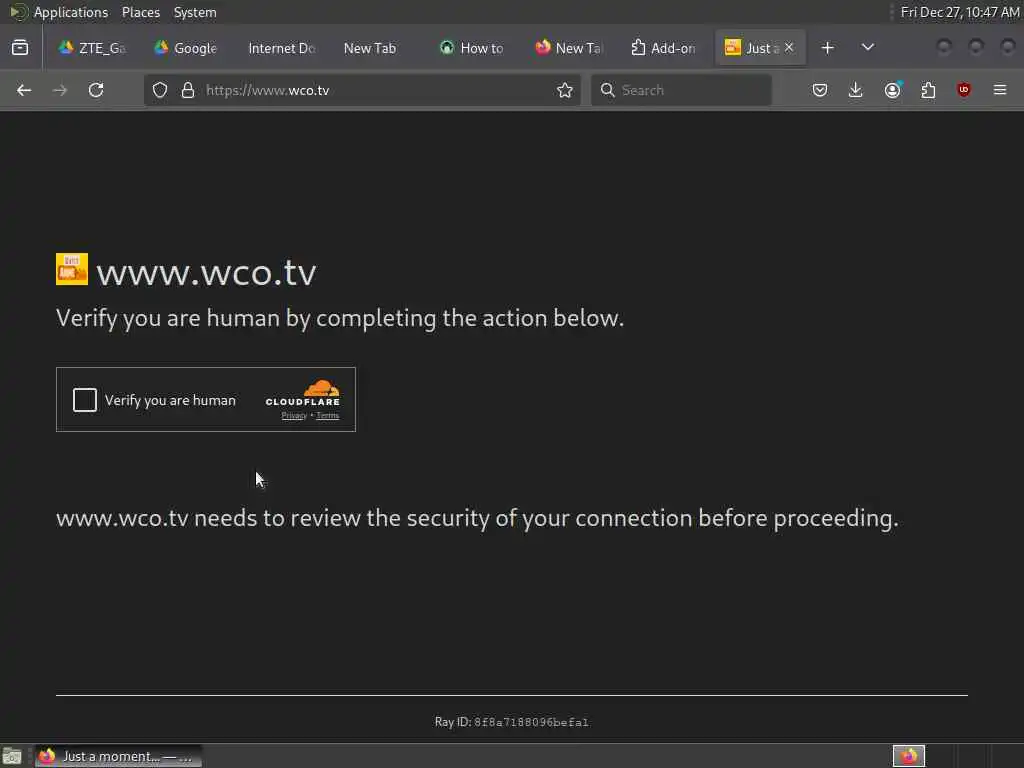Switch to the ZTE_Ga tab
The image size is (1024, 768).
[93, 48]
